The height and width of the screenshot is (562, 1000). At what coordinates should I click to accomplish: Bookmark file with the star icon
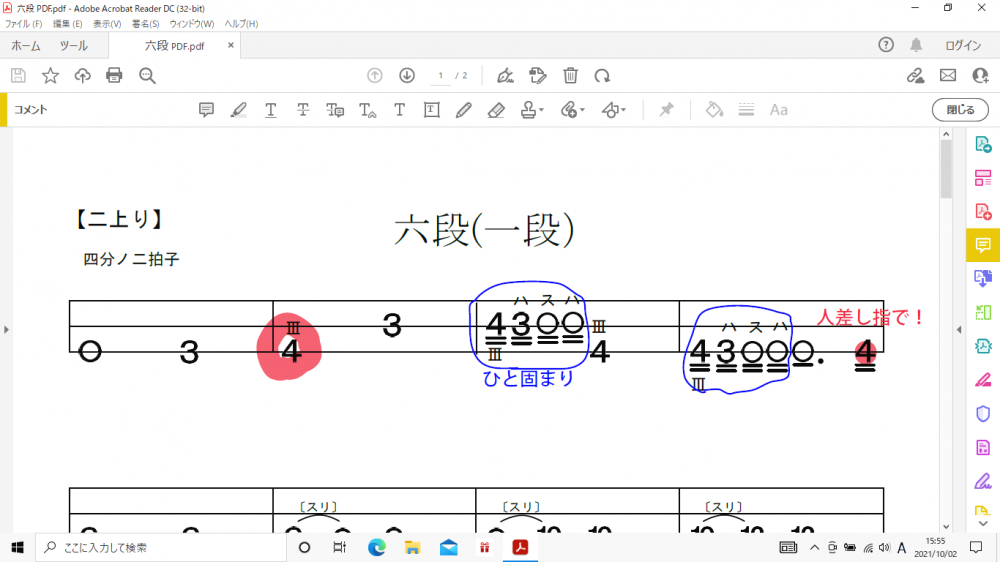(50, 76)
